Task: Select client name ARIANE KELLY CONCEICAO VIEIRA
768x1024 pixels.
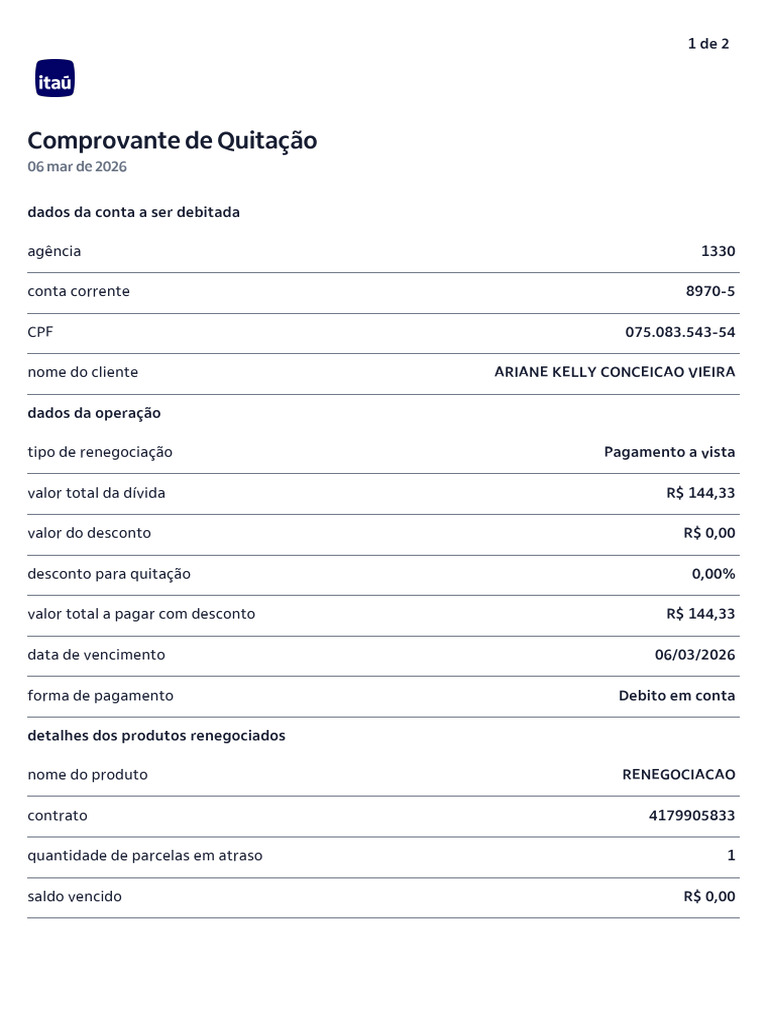Action: [x=615, y=372]
